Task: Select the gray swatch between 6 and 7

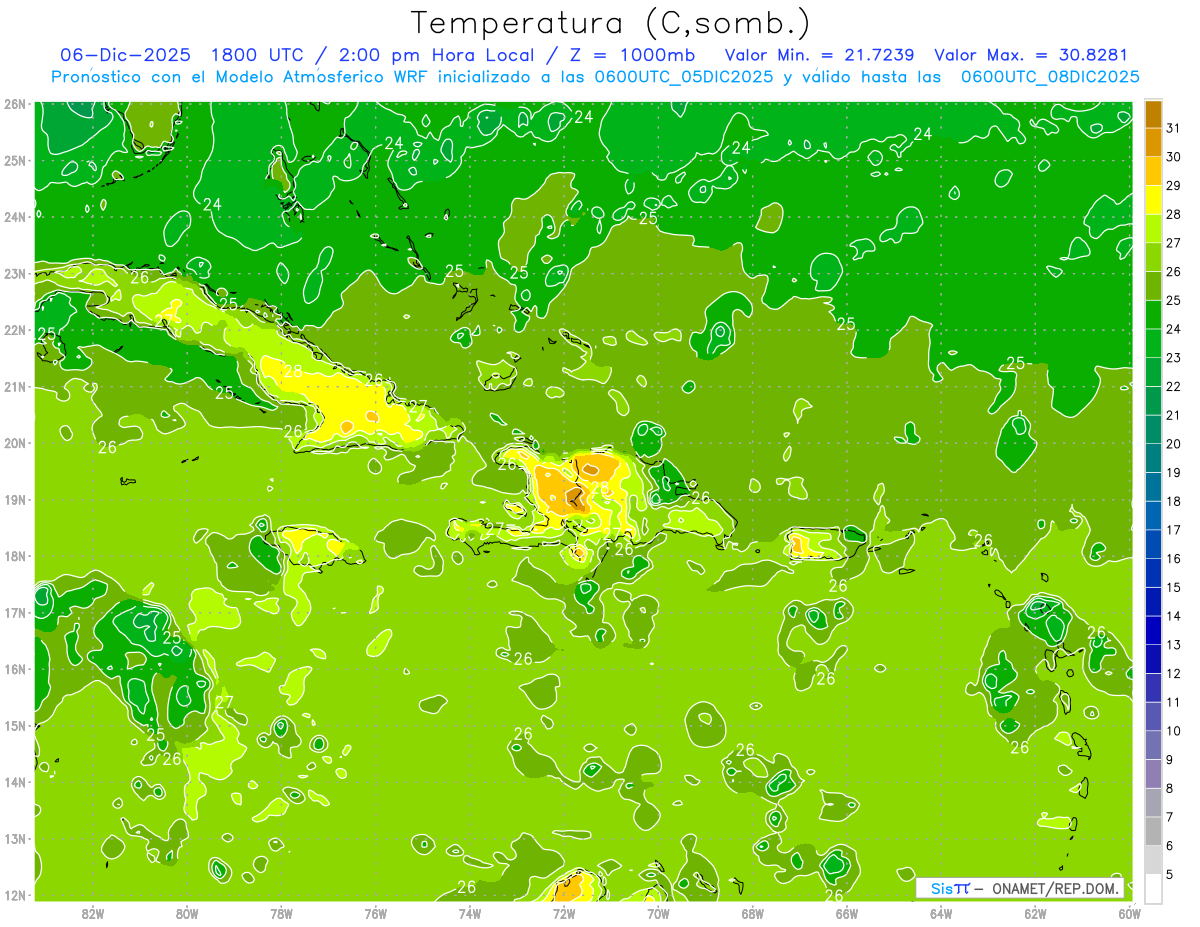Action: 1153,831
